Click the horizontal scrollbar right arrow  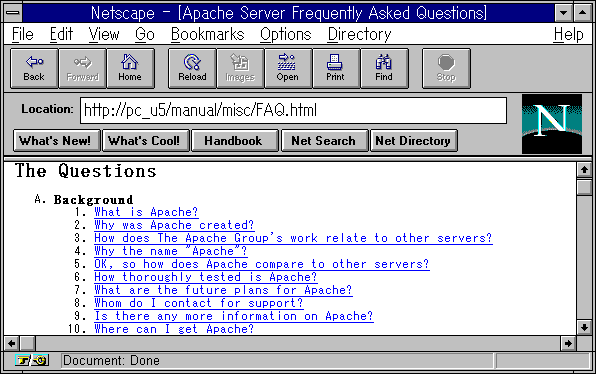(x=568, y=344)
